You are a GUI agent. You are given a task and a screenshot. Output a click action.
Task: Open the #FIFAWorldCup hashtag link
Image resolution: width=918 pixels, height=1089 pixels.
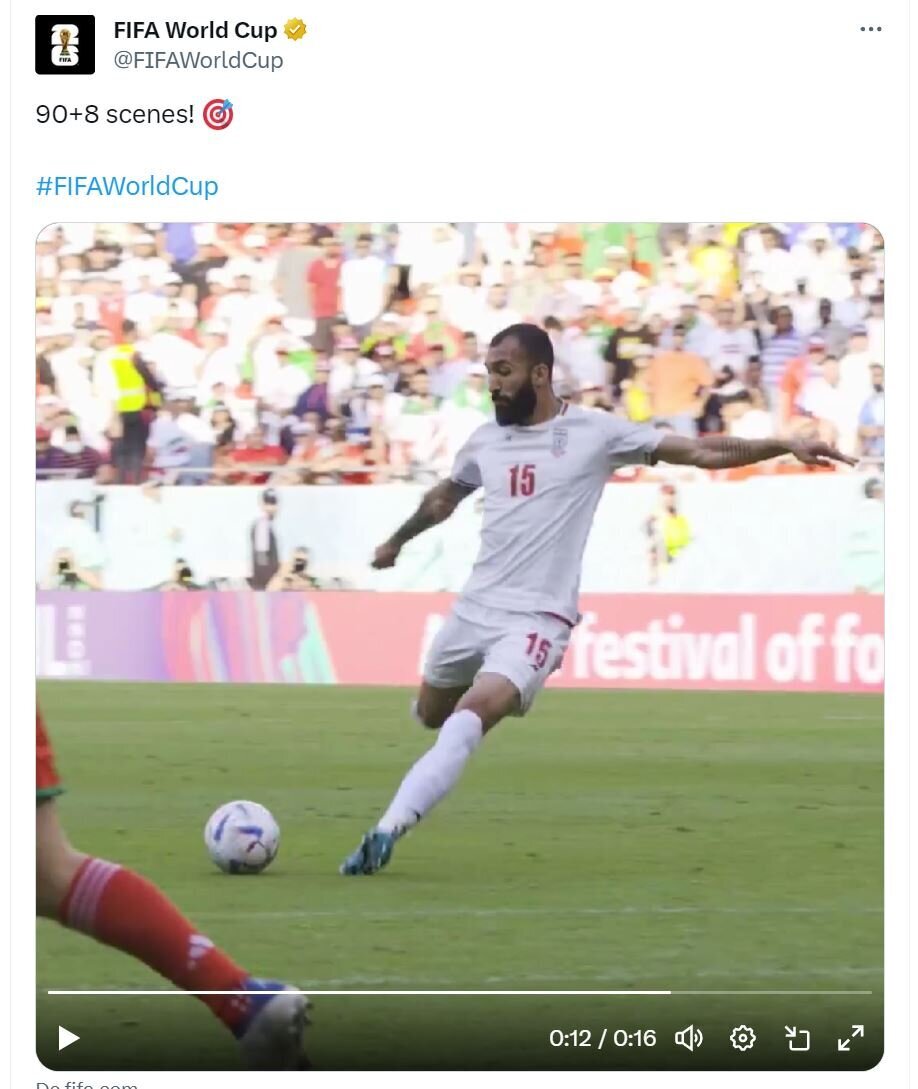click(127, 185)
